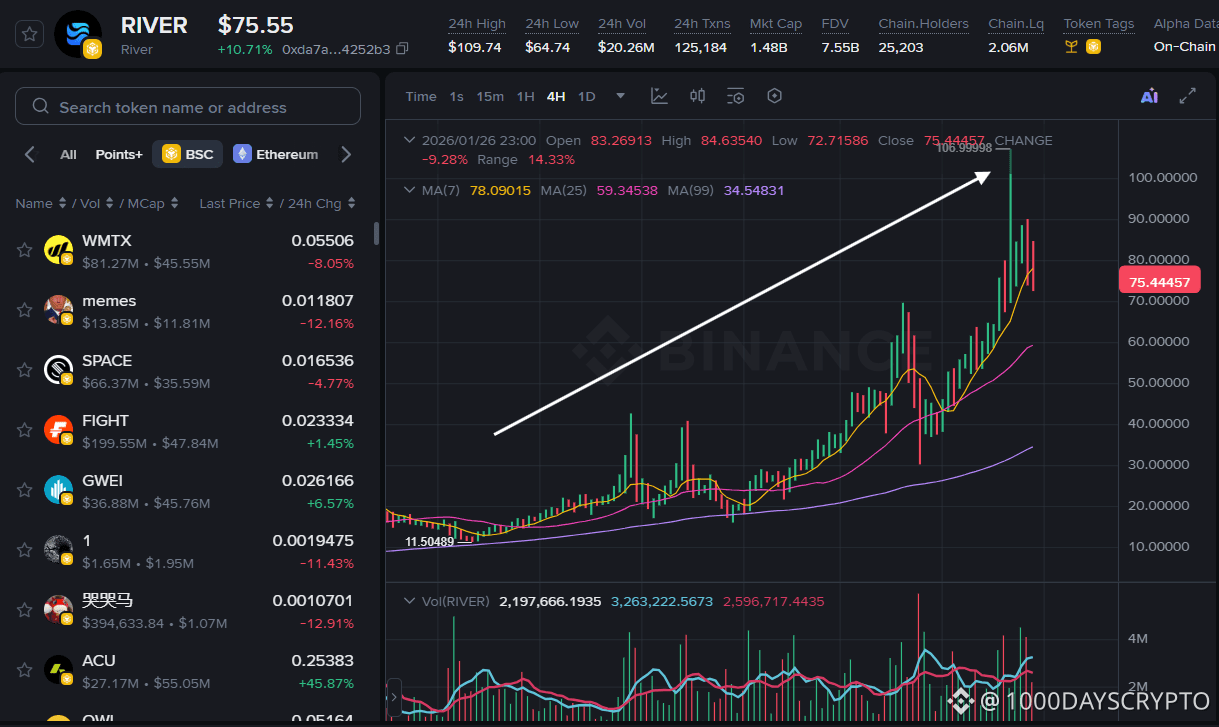This screenshot has height=727, width=1219.
Task: Click the Mkt Cap 1.48B value
Action: pyautogui.click(x=769, y=46)
